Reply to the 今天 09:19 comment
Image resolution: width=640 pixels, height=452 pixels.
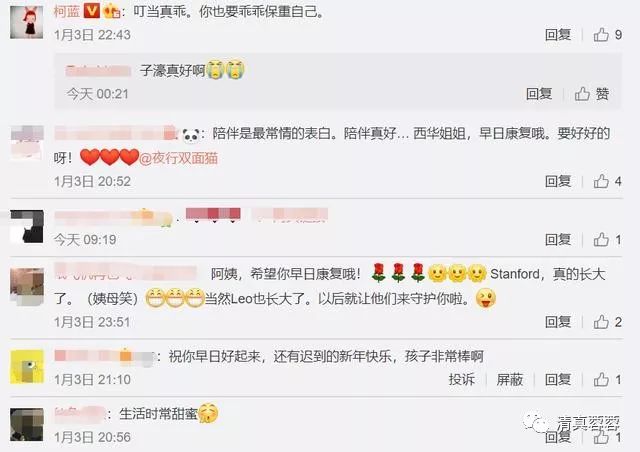[x=558, y=240]
